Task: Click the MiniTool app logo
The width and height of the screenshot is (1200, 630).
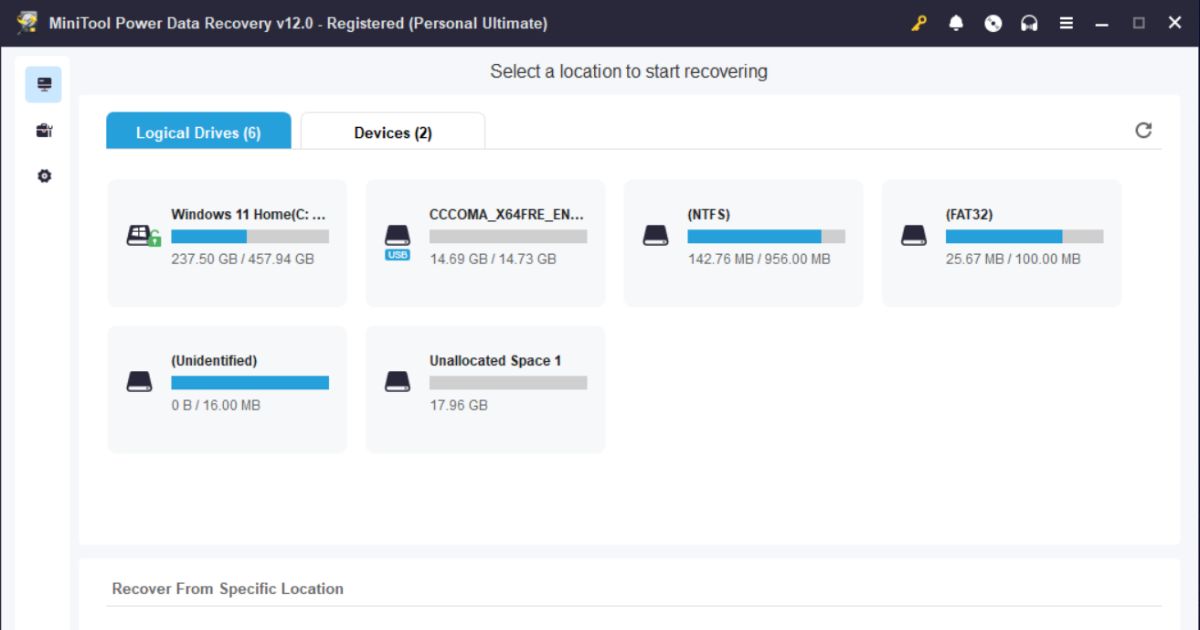Action: click(x=27, y=23)
